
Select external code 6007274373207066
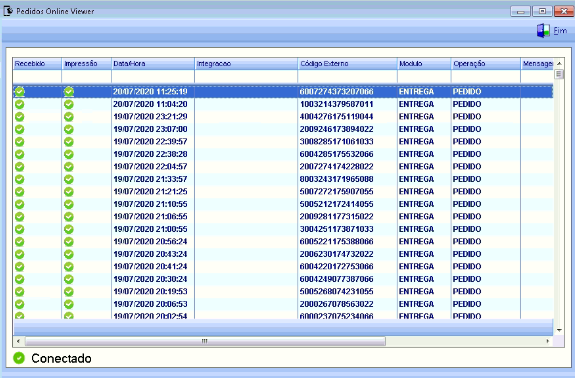(336, 92)
